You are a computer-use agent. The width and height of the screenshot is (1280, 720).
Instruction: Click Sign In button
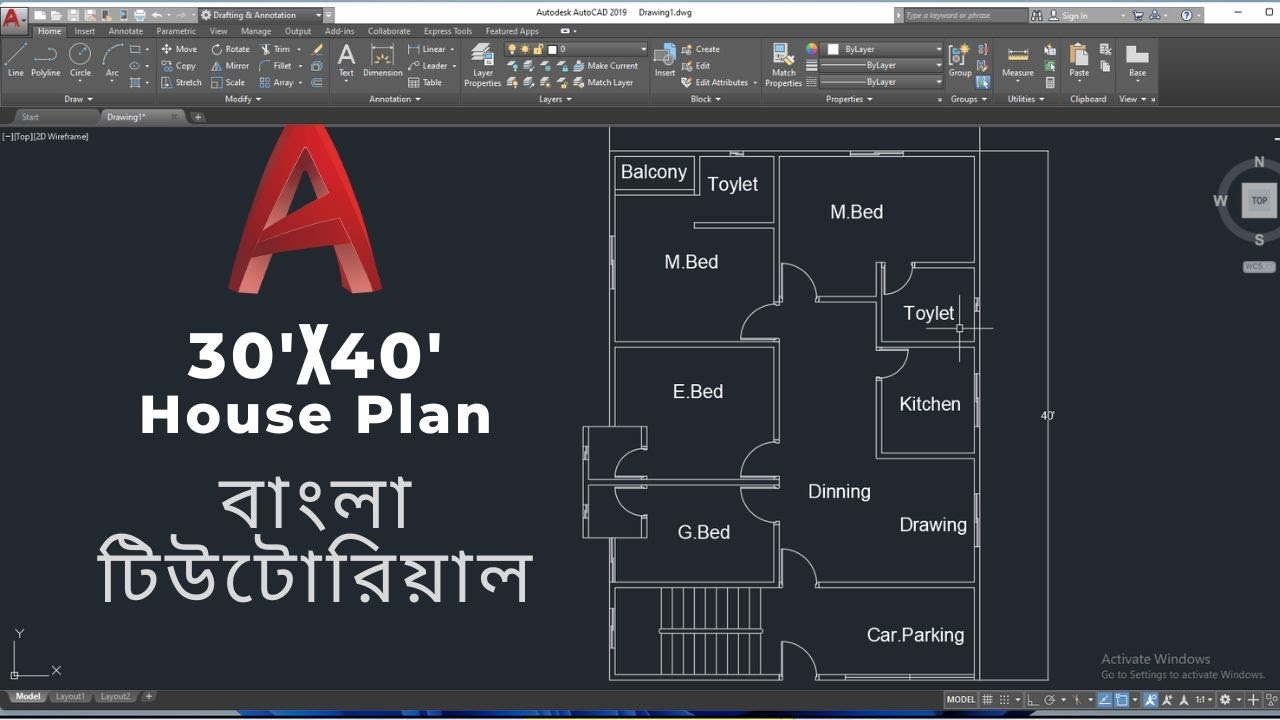coord(1068,16)
